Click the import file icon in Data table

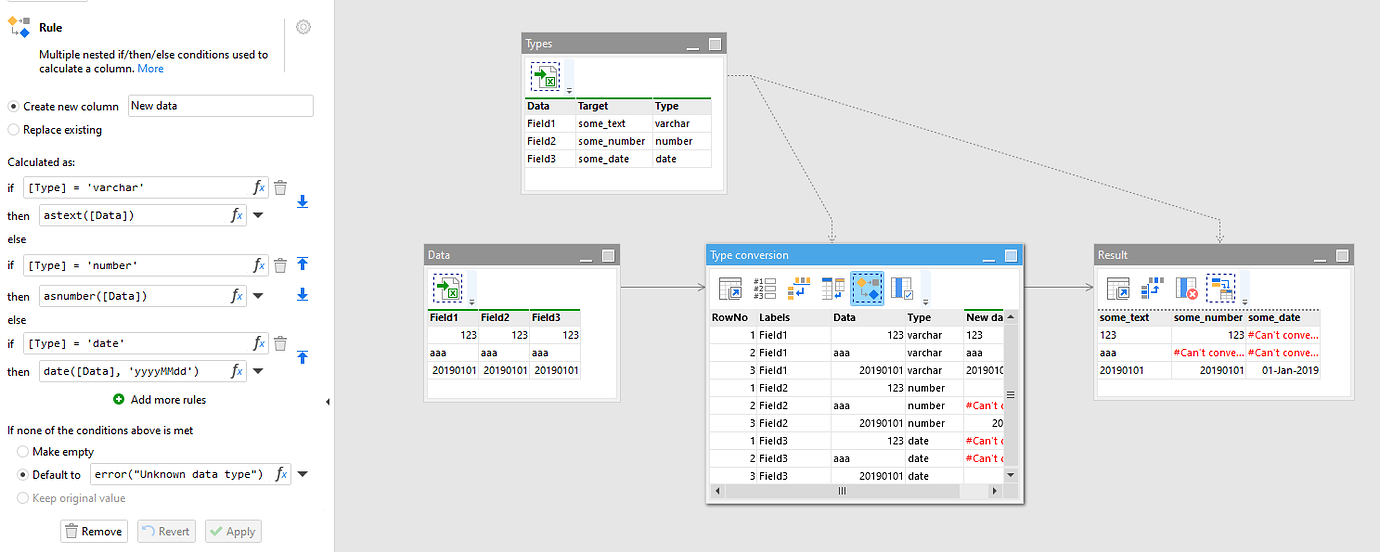click(x=447, y=289)
